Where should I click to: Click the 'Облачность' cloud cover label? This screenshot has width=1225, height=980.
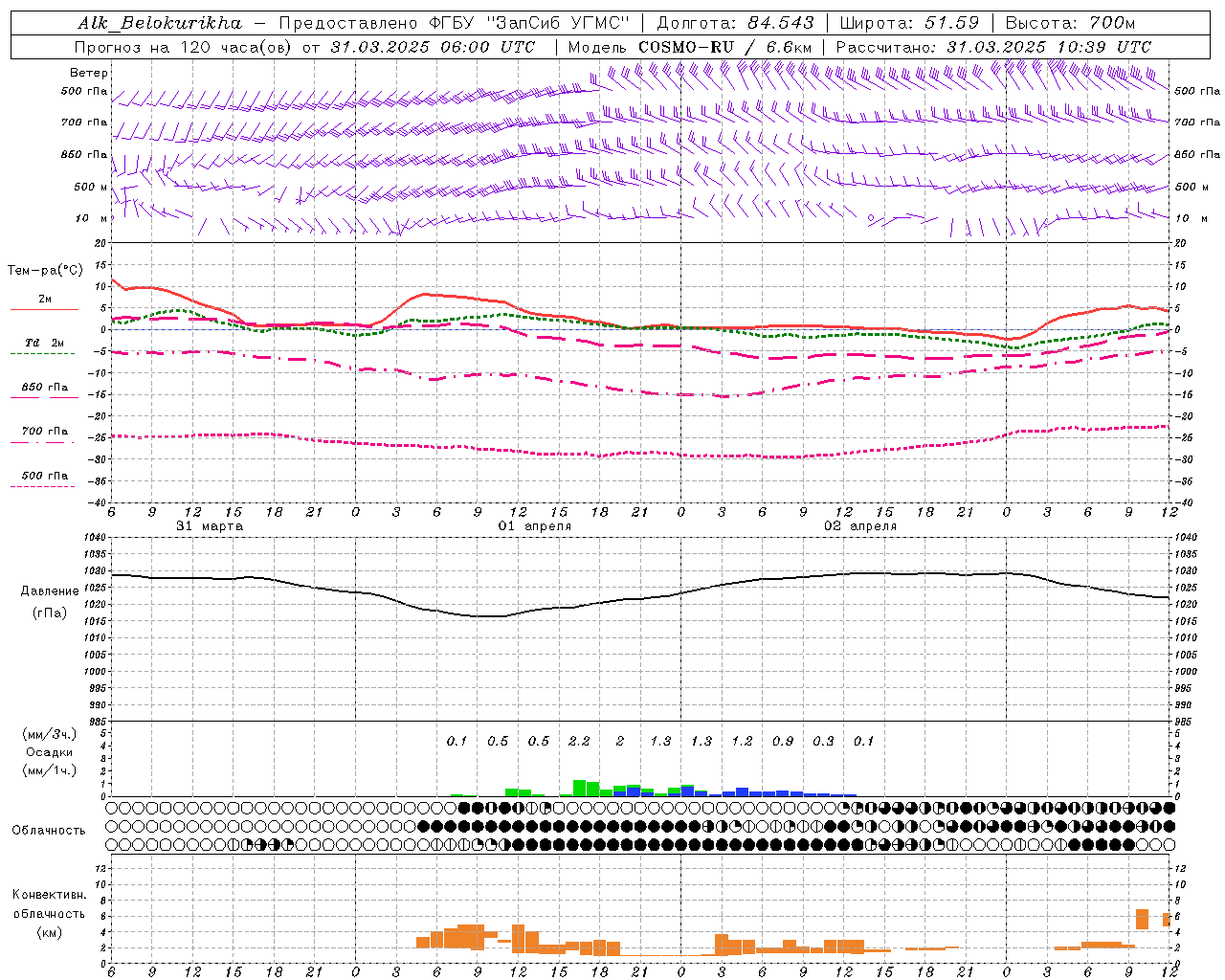49,830
